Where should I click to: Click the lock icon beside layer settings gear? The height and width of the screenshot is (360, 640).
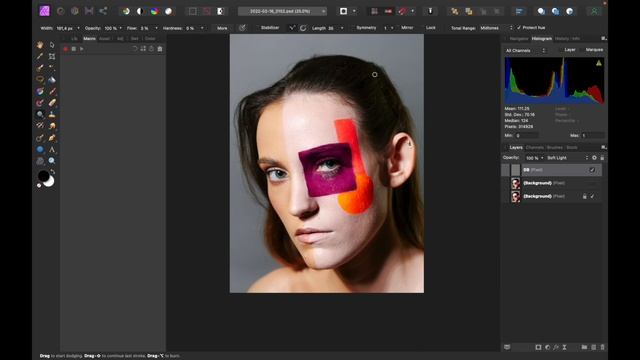coord(602,158)
